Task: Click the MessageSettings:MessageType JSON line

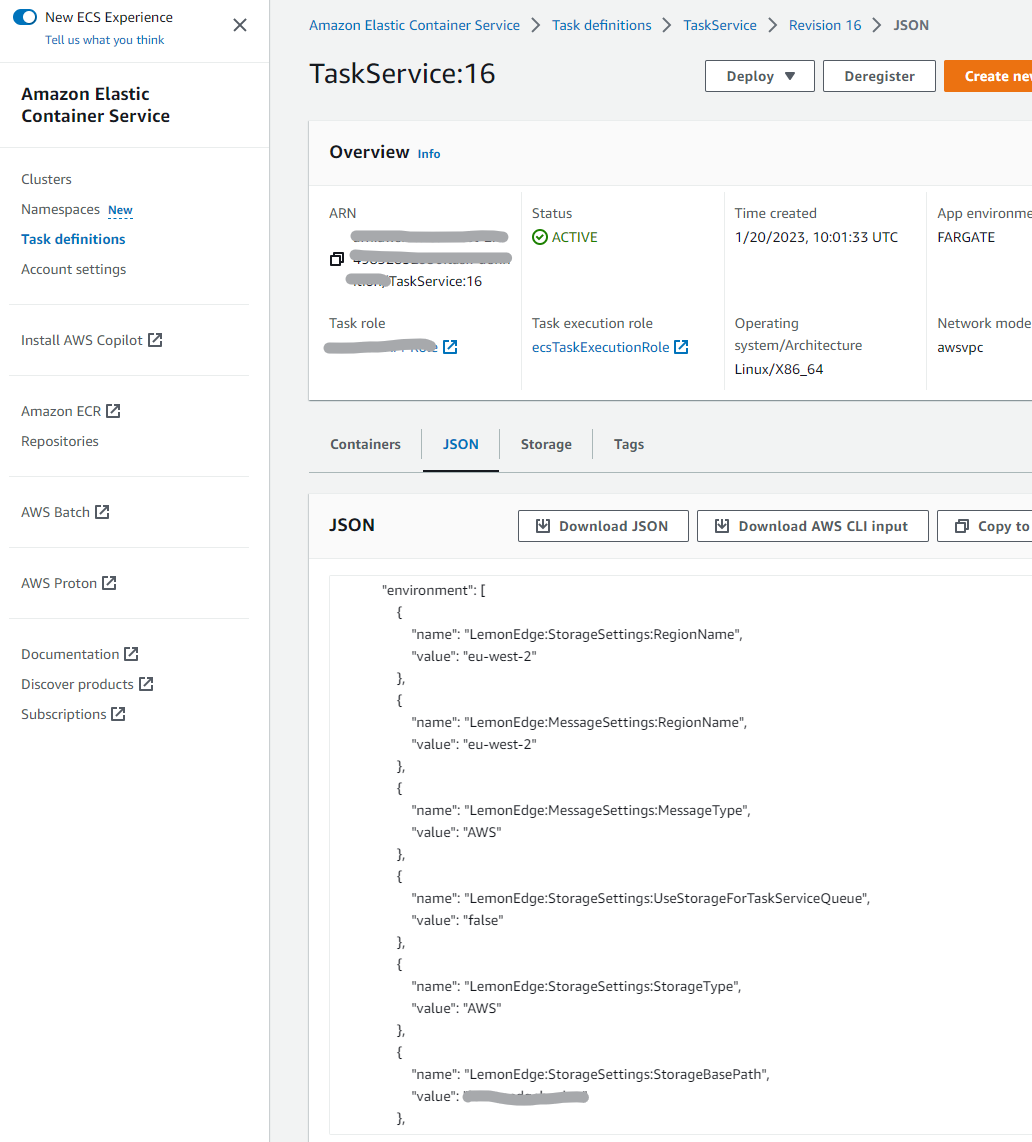Action: (x=581, y=811)
